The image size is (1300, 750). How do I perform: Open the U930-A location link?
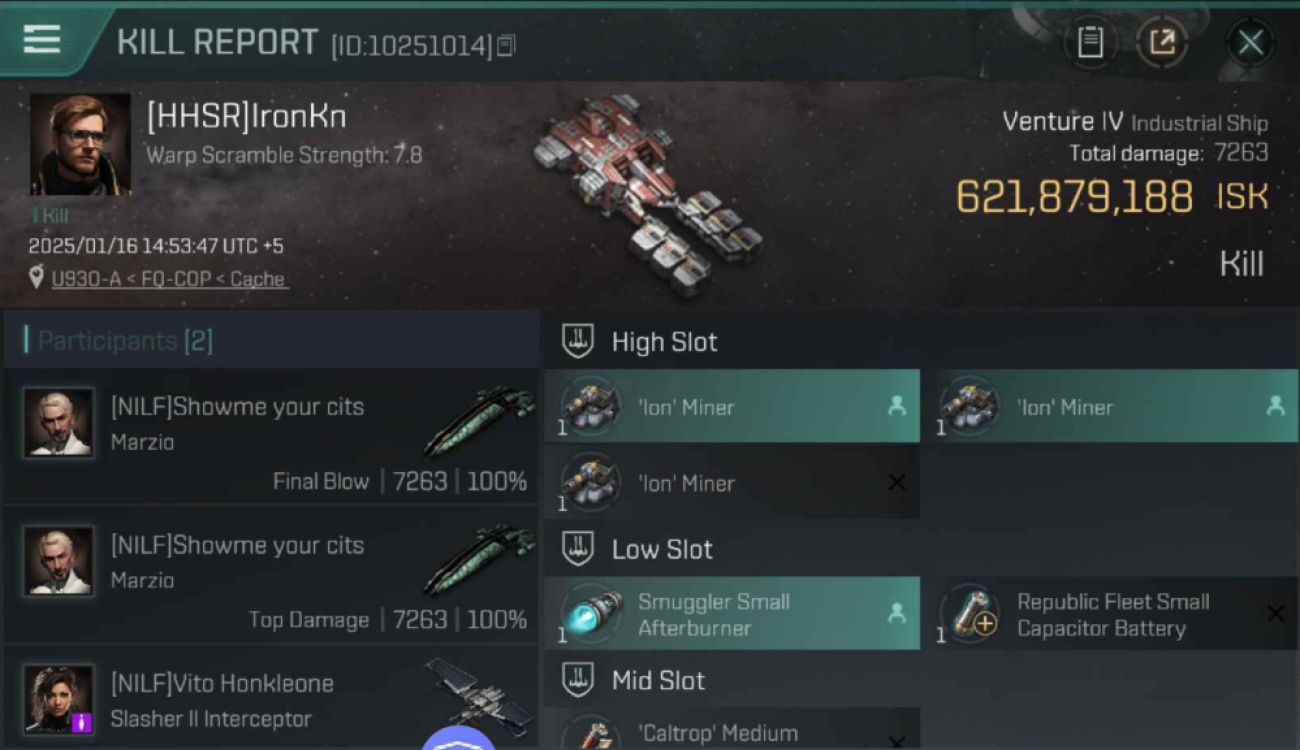click(169, 279)
